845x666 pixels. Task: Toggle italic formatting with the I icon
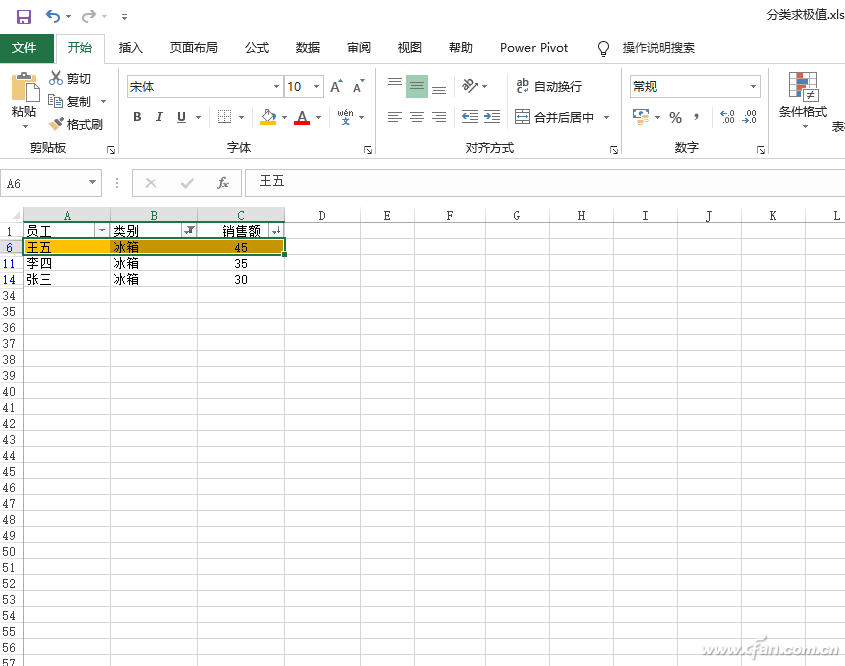click(158, 116)
